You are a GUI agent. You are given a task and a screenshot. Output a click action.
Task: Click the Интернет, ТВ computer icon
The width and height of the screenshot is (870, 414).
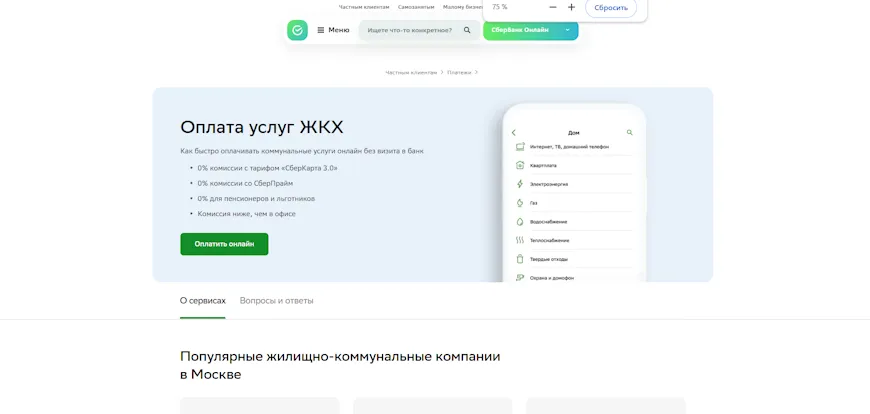[x=520, y=147]
